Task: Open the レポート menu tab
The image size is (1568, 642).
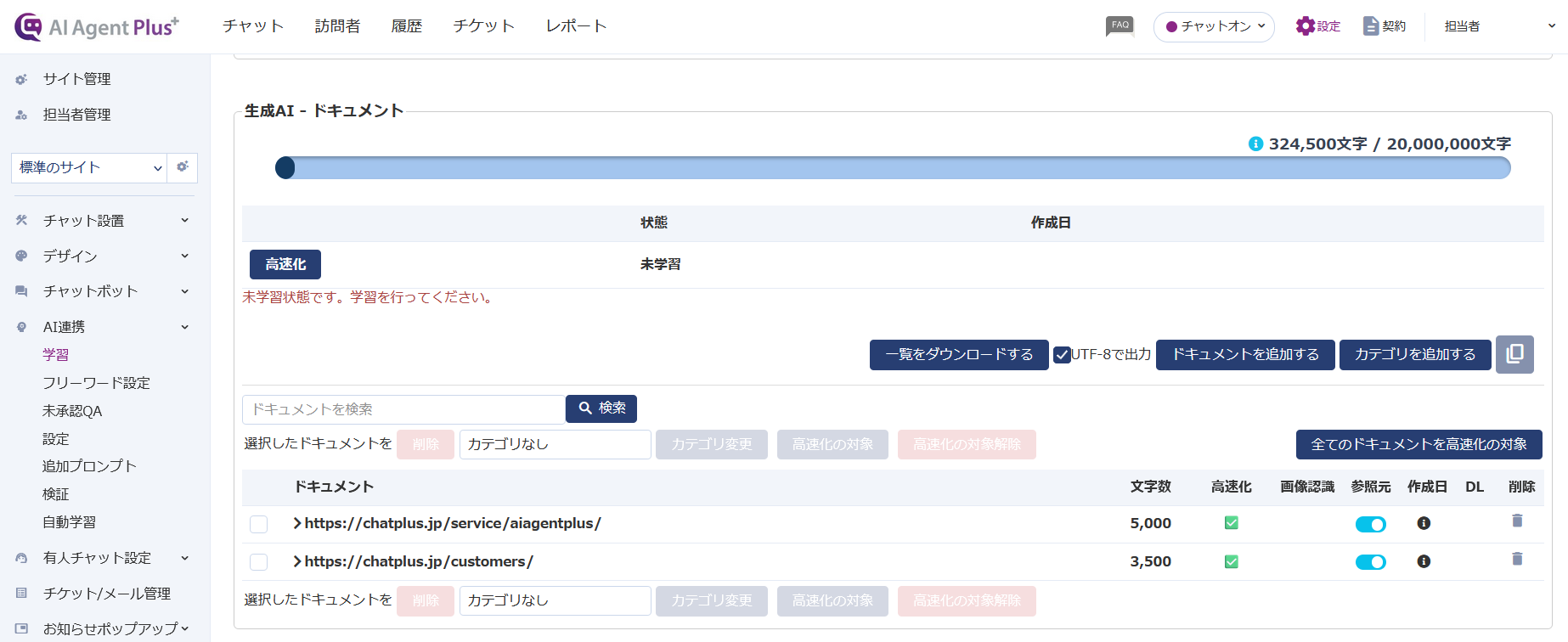Action: [x=576, y=26]
